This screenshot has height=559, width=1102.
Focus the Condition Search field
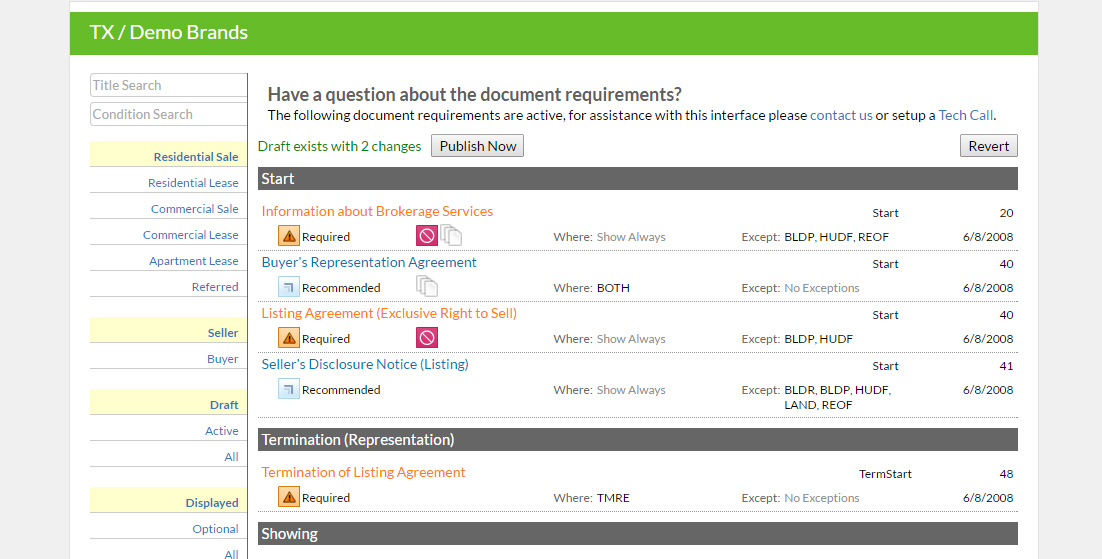[x=169, y=114]
